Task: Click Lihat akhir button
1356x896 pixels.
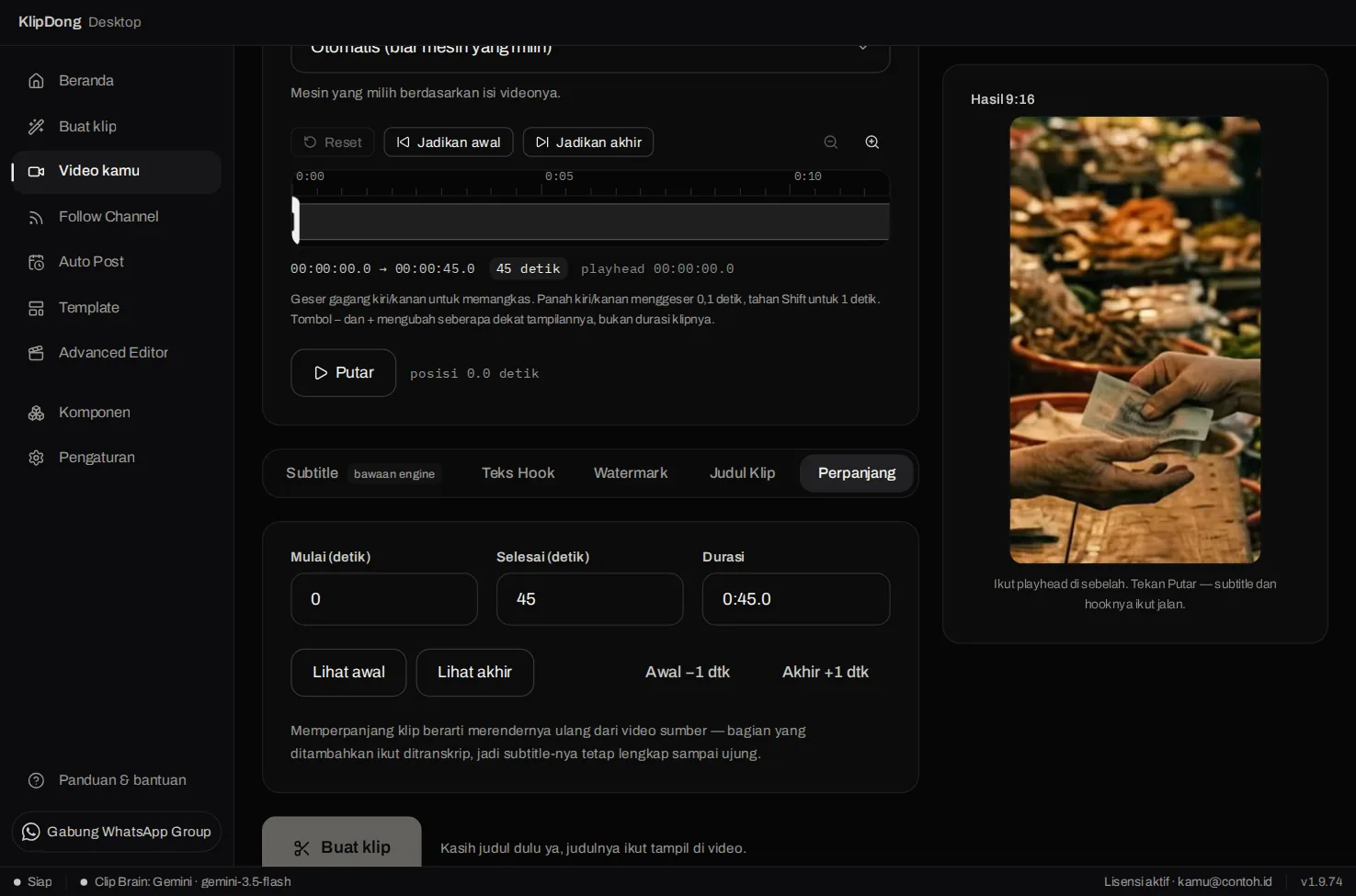Action: 474,673
